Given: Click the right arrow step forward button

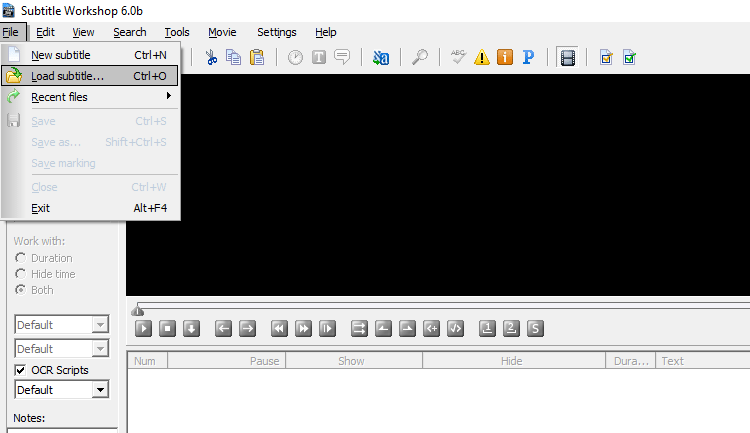Looking at the screenshot, I should (x=247, y=329).
